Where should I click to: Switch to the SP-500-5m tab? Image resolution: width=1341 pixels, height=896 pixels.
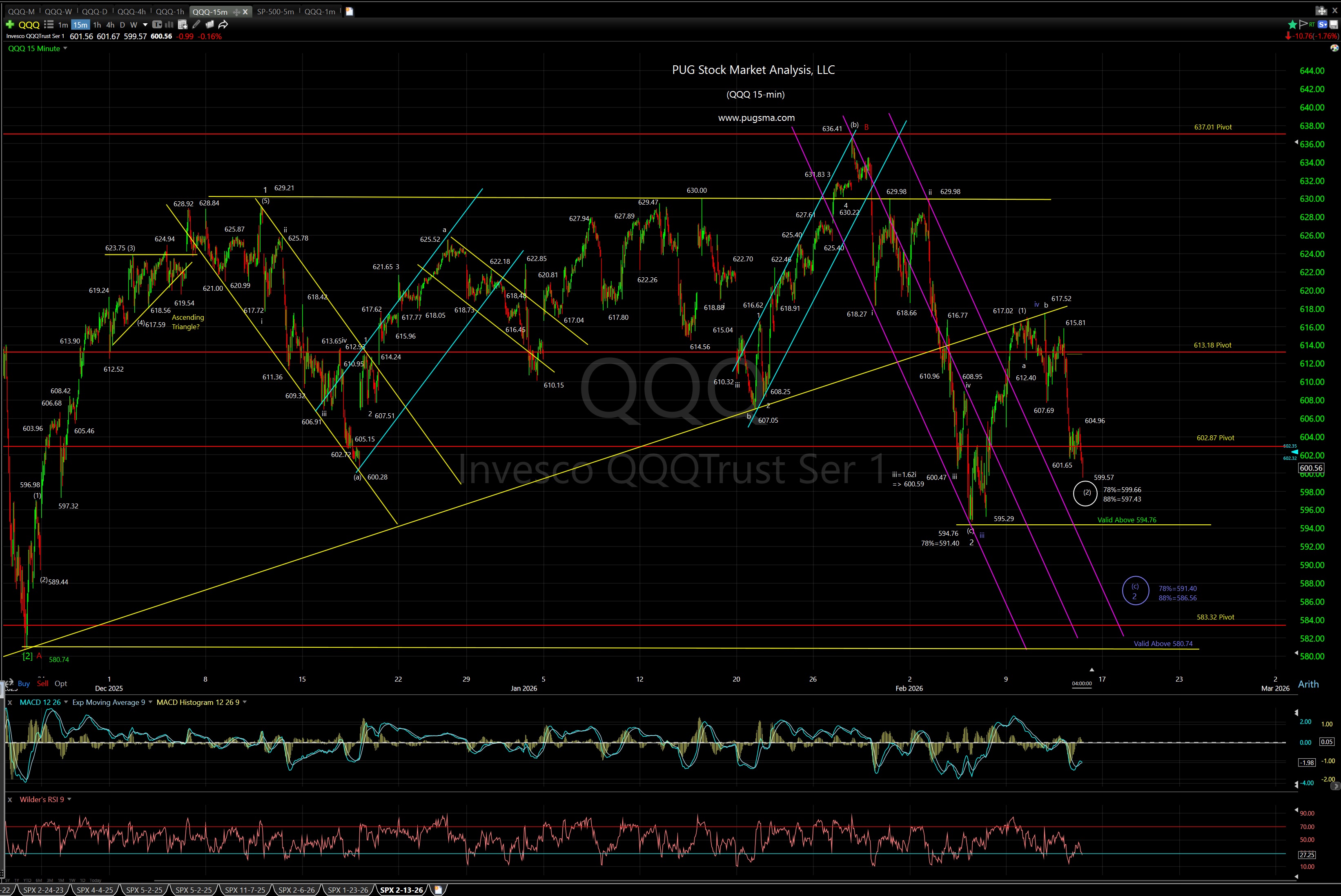[x=275, y=11]
